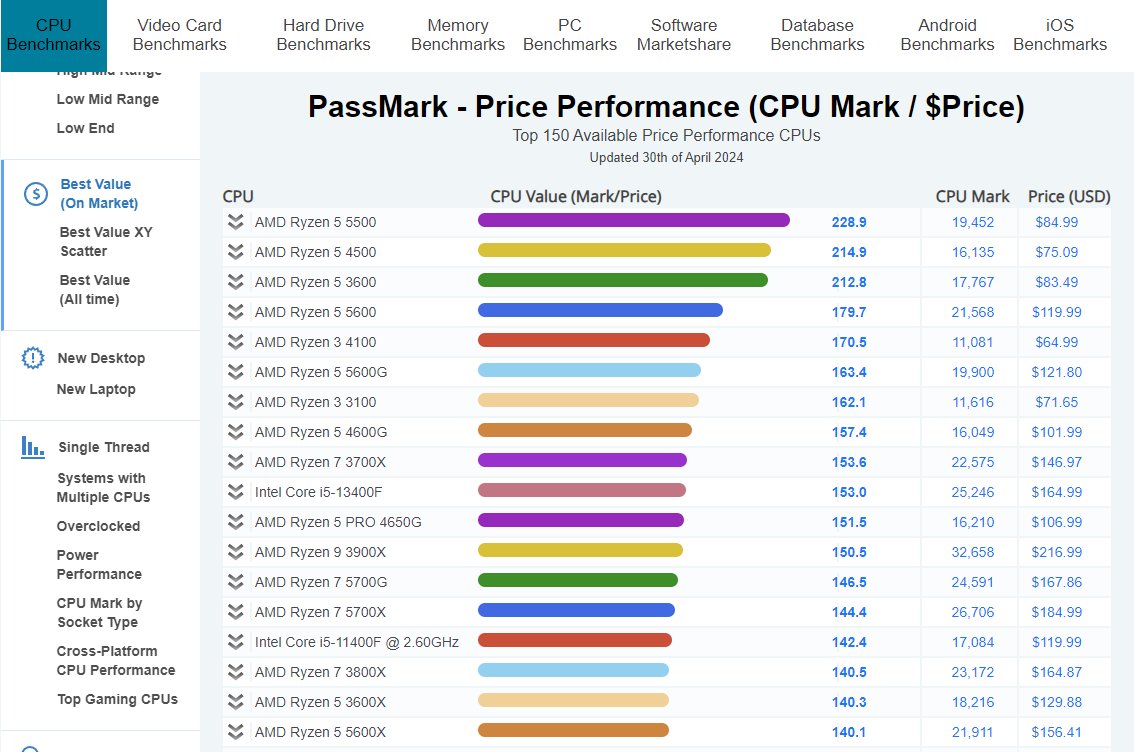Expand the AMD Ryzen 5 5600 row chevron

point(235,312)
